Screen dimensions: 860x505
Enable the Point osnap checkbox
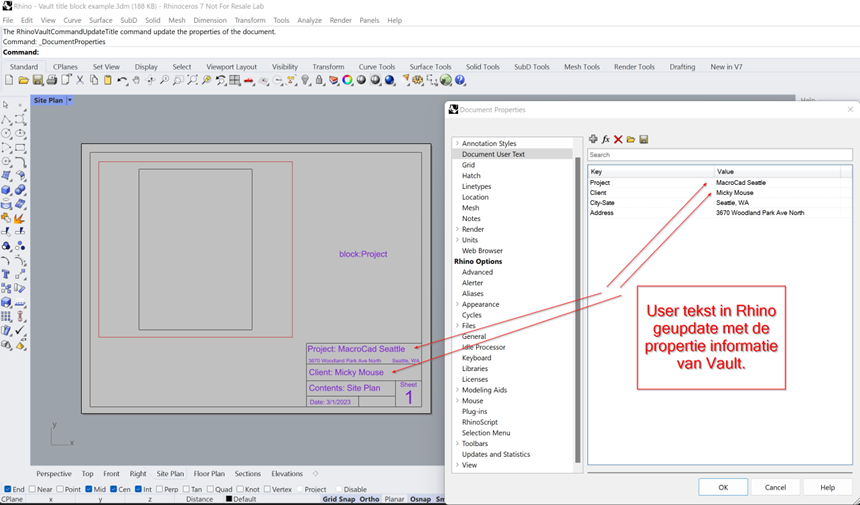pyautogui.click(x=60, y=489)
